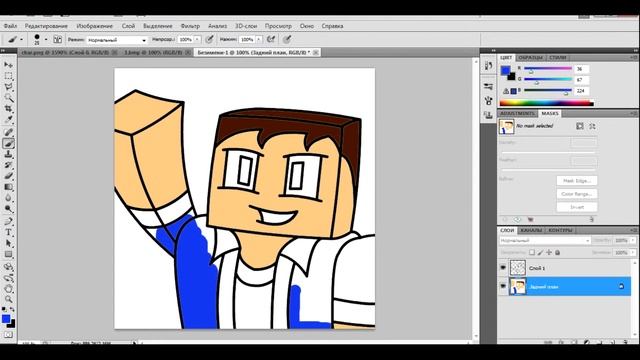Select the Crop tool
The height and width of the screenshot is (360, 640).
(8, 109)
